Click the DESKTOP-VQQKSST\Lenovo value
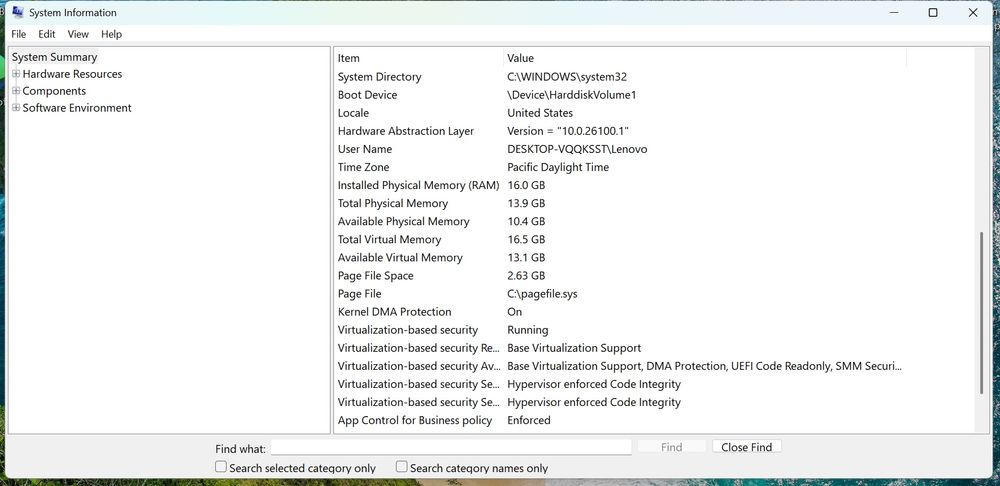1000x486 pixels. pyautogui.click(x=577, y=149)
